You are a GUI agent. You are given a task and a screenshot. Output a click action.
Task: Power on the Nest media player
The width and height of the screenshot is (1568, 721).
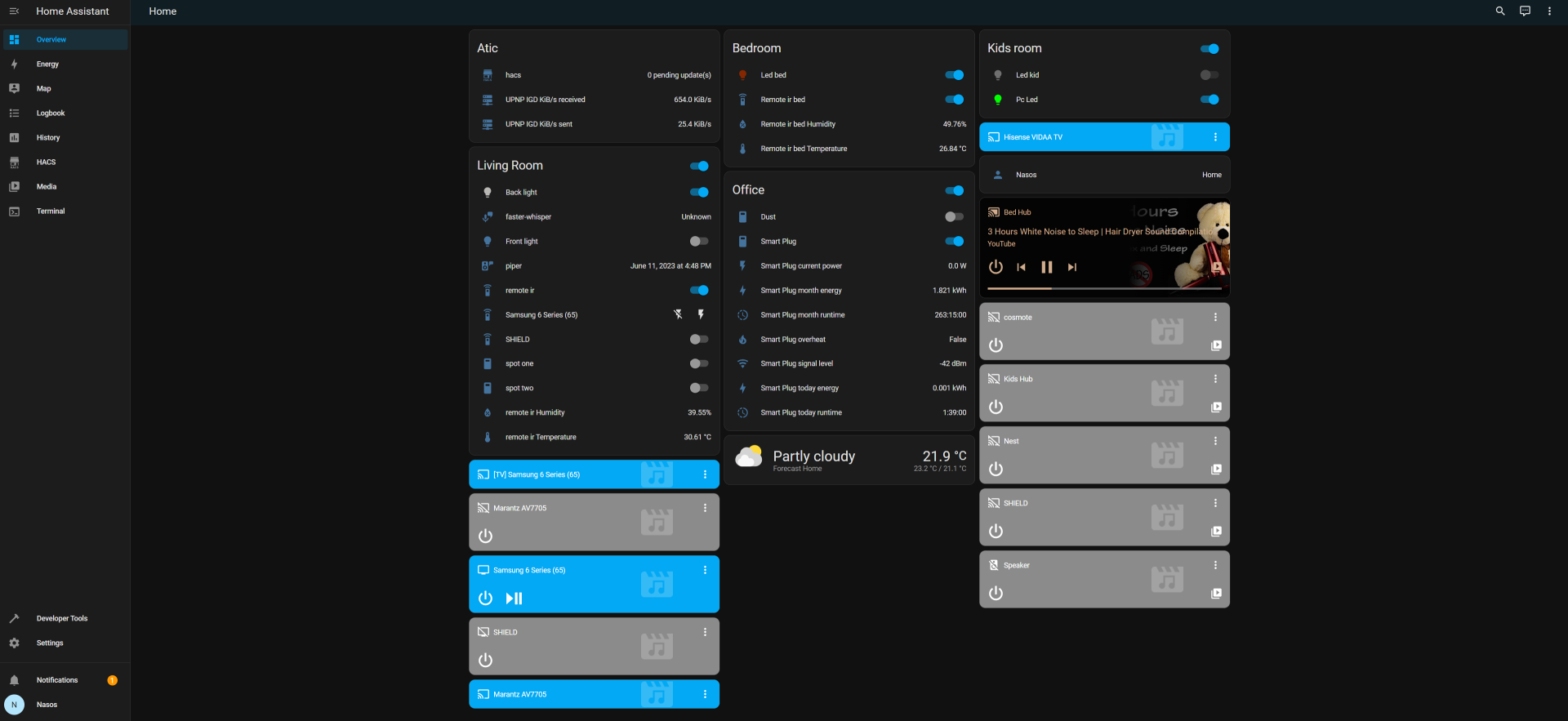click(996, 470)
